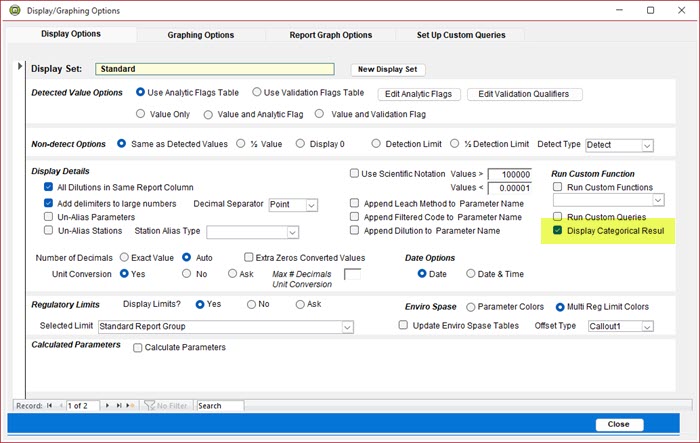Click Edit Validation Qualifiers button

point(524,94)
